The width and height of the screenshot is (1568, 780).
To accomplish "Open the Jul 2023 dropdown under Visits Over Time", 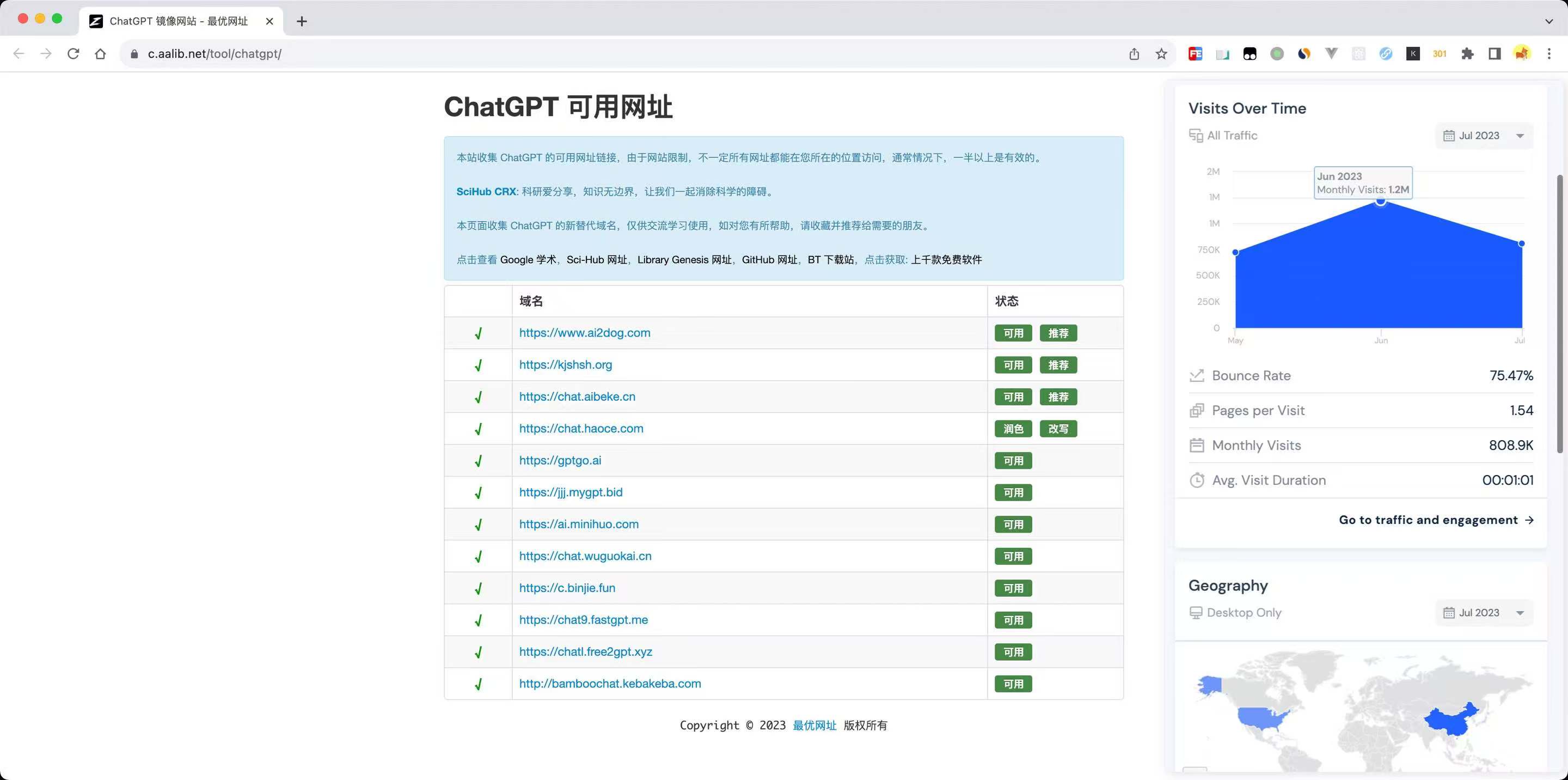I will [1484, 135].
